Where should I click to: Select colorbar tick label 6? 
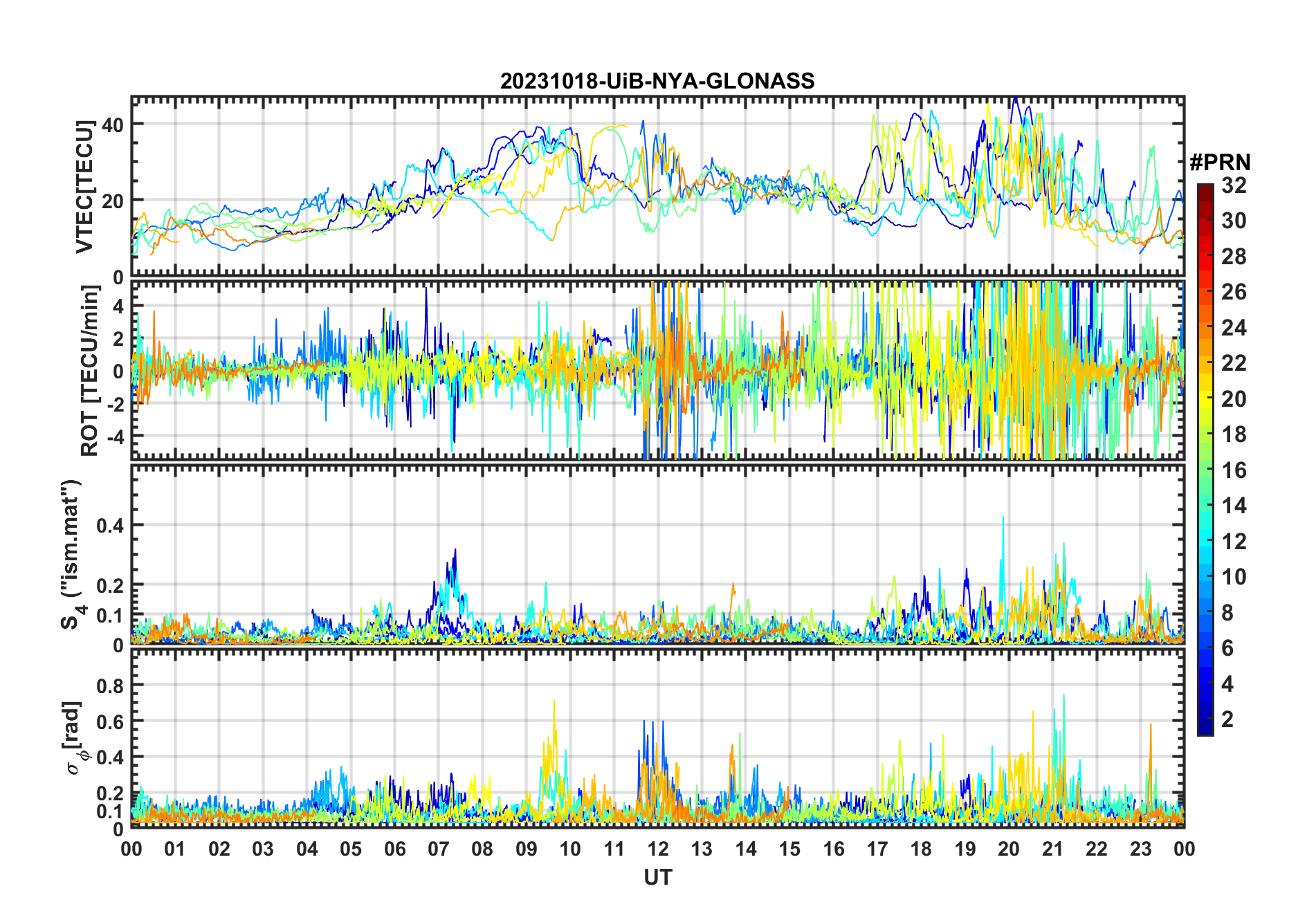(1227, 648)
